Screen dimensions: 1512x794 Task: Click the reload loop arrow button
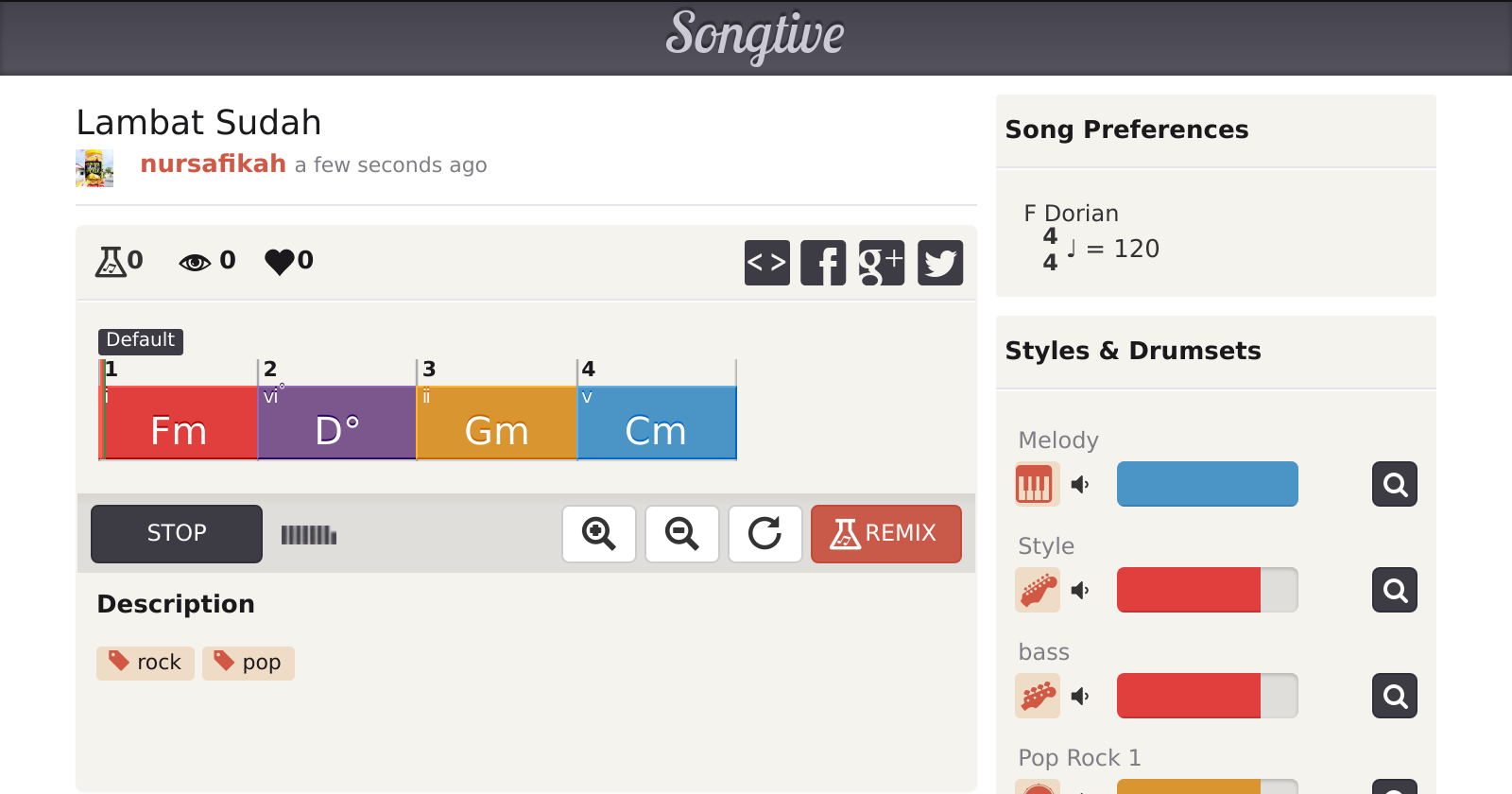tap(765, 534)
